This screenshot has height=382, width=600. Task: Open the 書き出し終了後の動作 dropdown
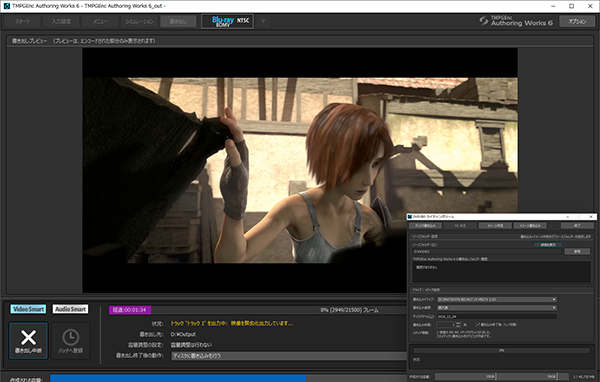point(289,356)
